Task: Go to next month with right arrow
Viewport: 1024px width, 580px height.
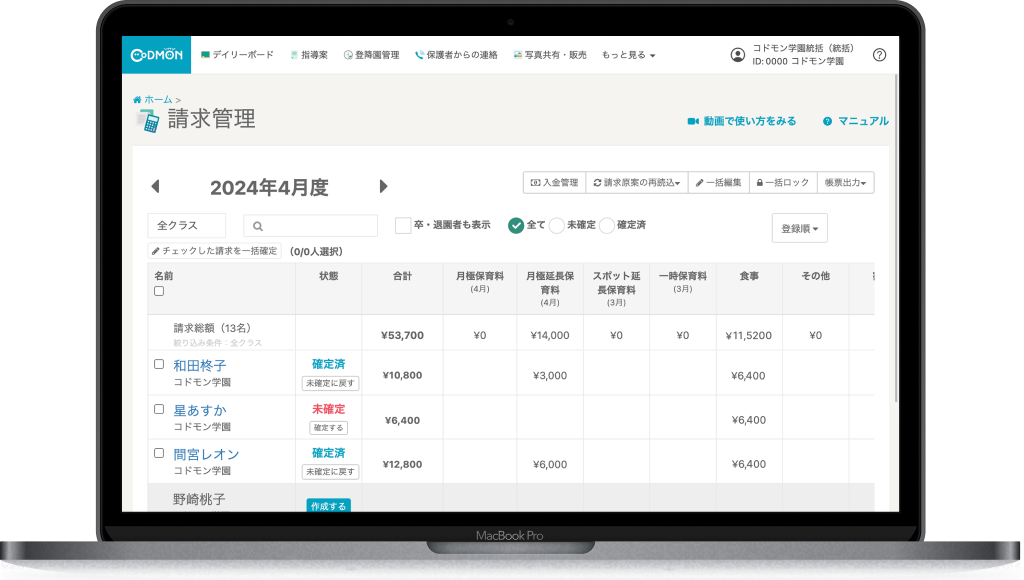Action: click(x=383, y=187)
